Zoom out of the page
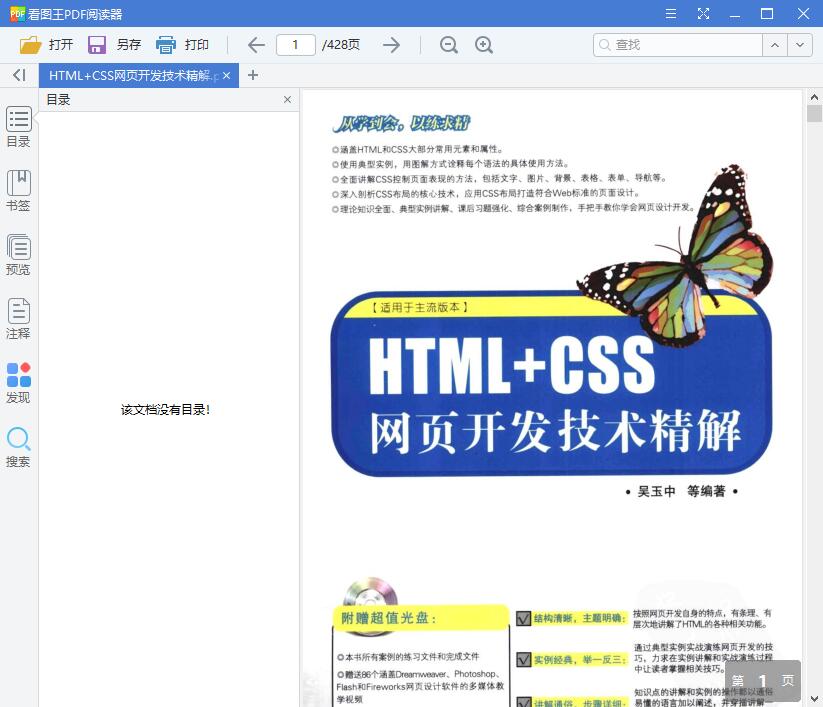823x707 pixels. (x=448, y=44)
